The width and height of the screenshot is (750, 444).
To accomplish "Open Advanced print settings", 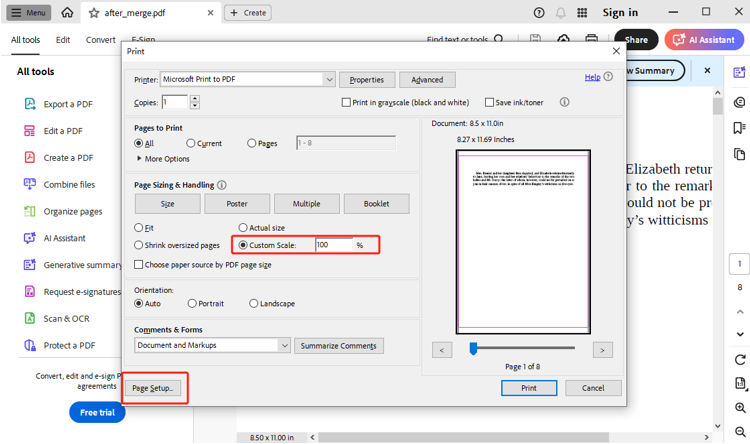I will tap(427, 80).
